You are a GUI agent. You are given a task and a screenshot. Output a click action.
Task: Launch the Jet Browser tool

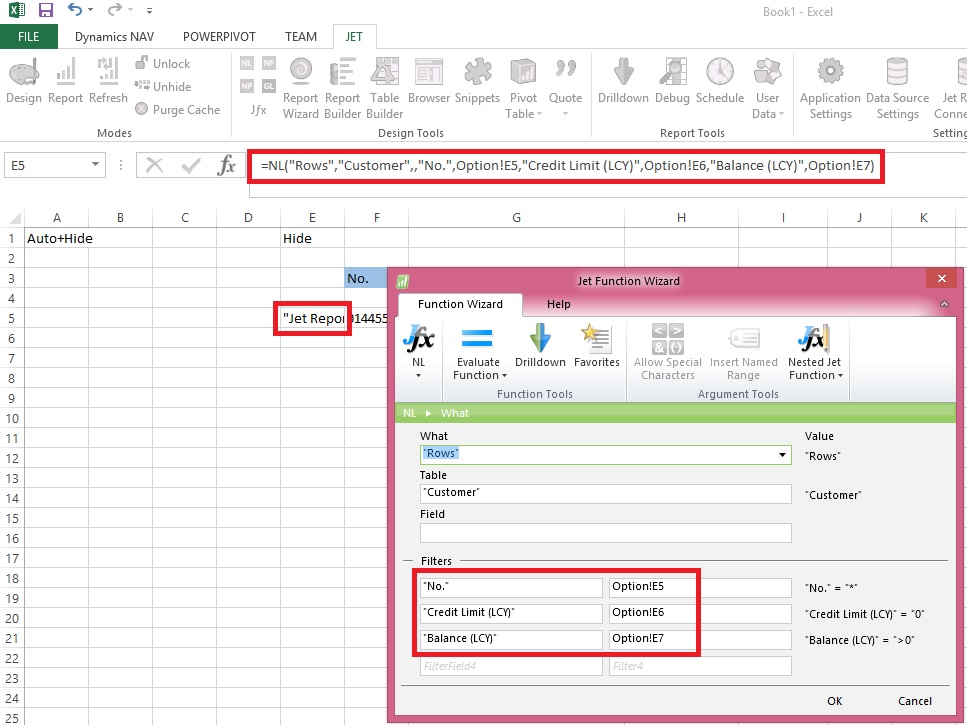(x=428, y=81)
